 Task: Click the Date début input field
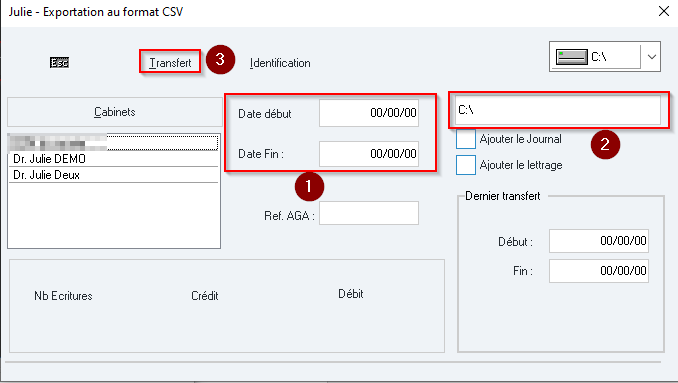point(369,113)
